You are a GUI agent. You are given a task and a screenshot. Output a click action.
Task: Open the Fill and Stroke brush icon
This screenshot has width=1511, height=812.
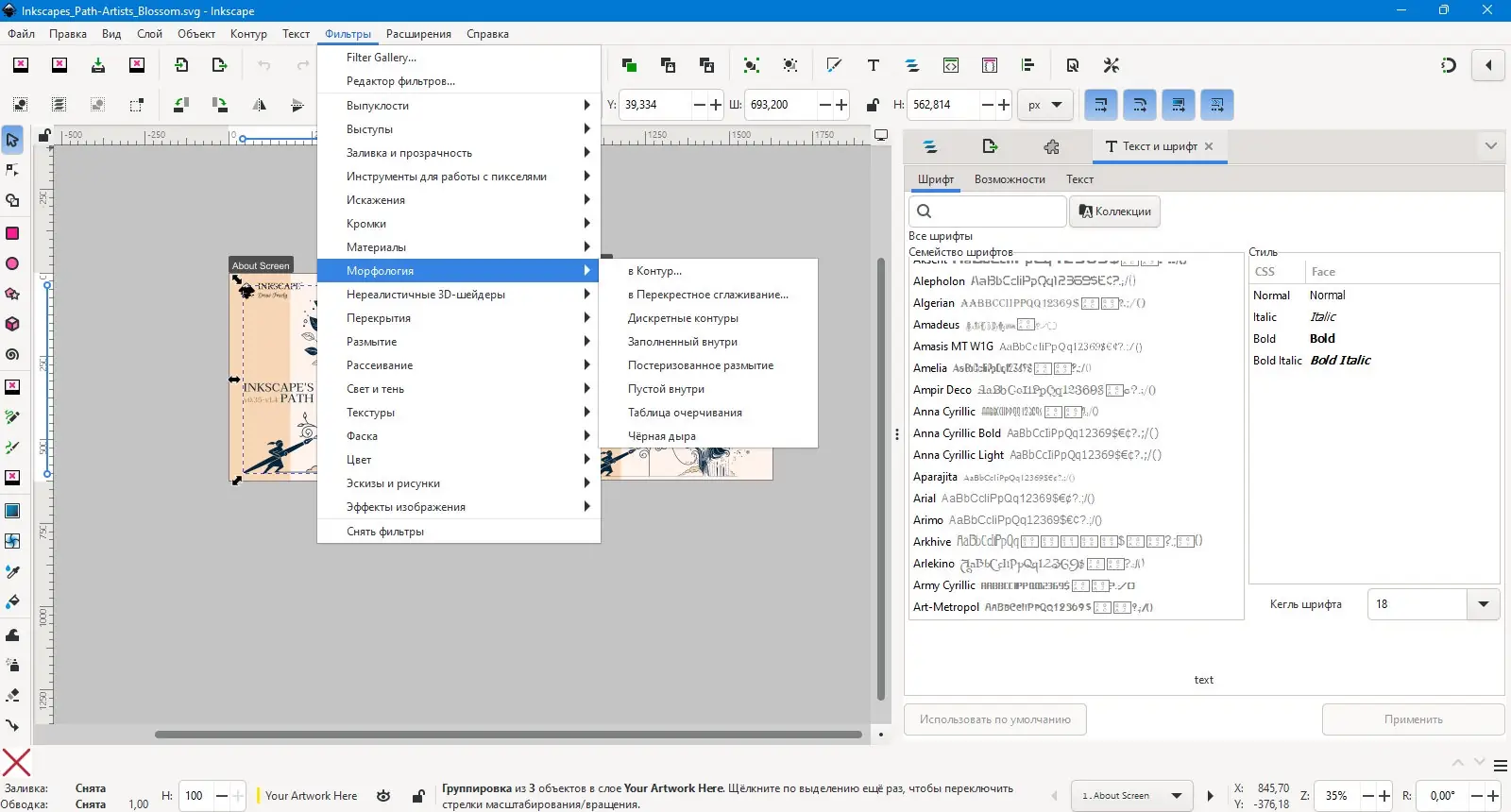(834, 65)
